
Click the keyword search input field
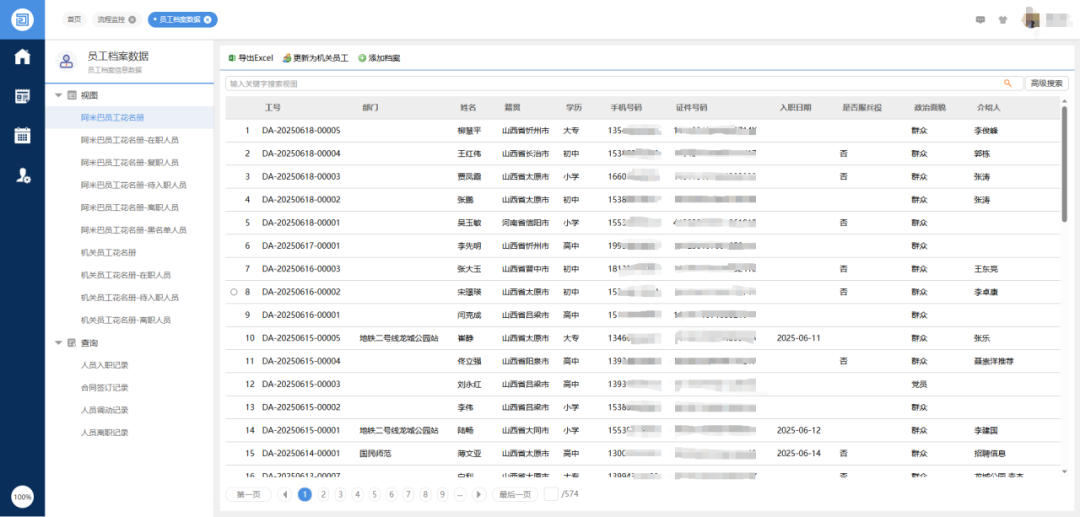(x=610, y=83)
